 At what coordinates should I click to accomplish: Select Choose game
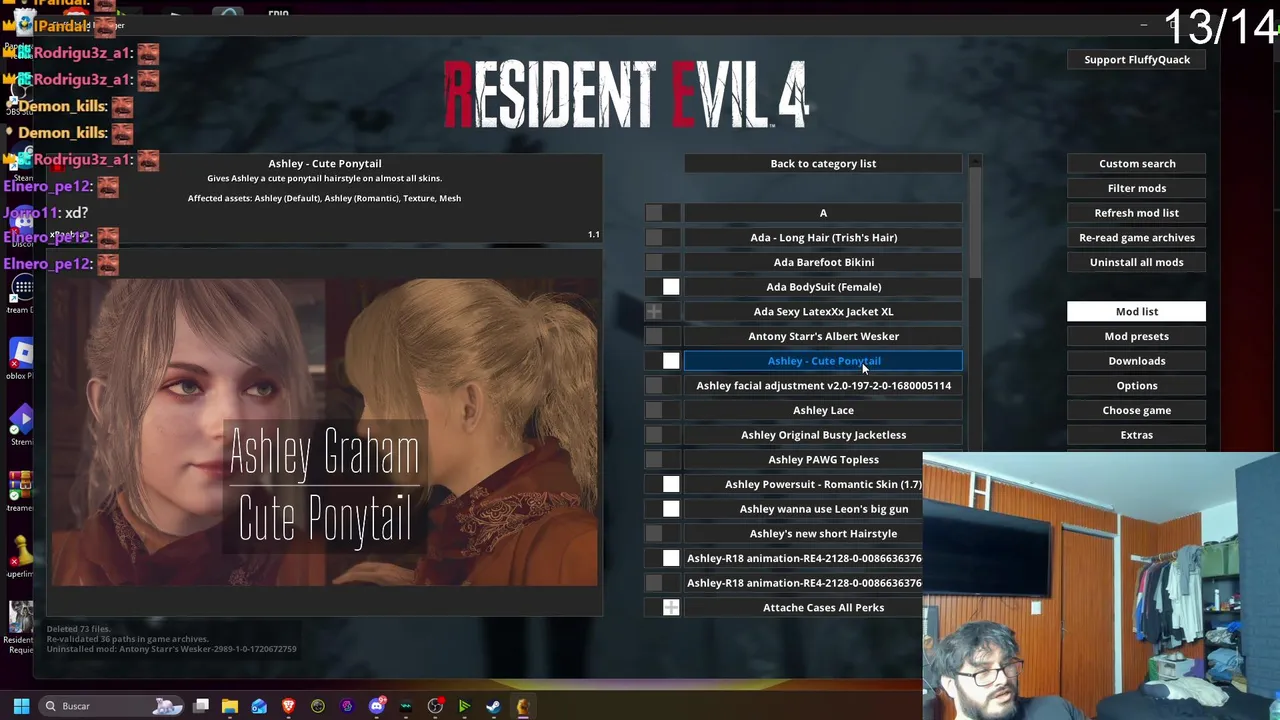tap(1136, 410)
